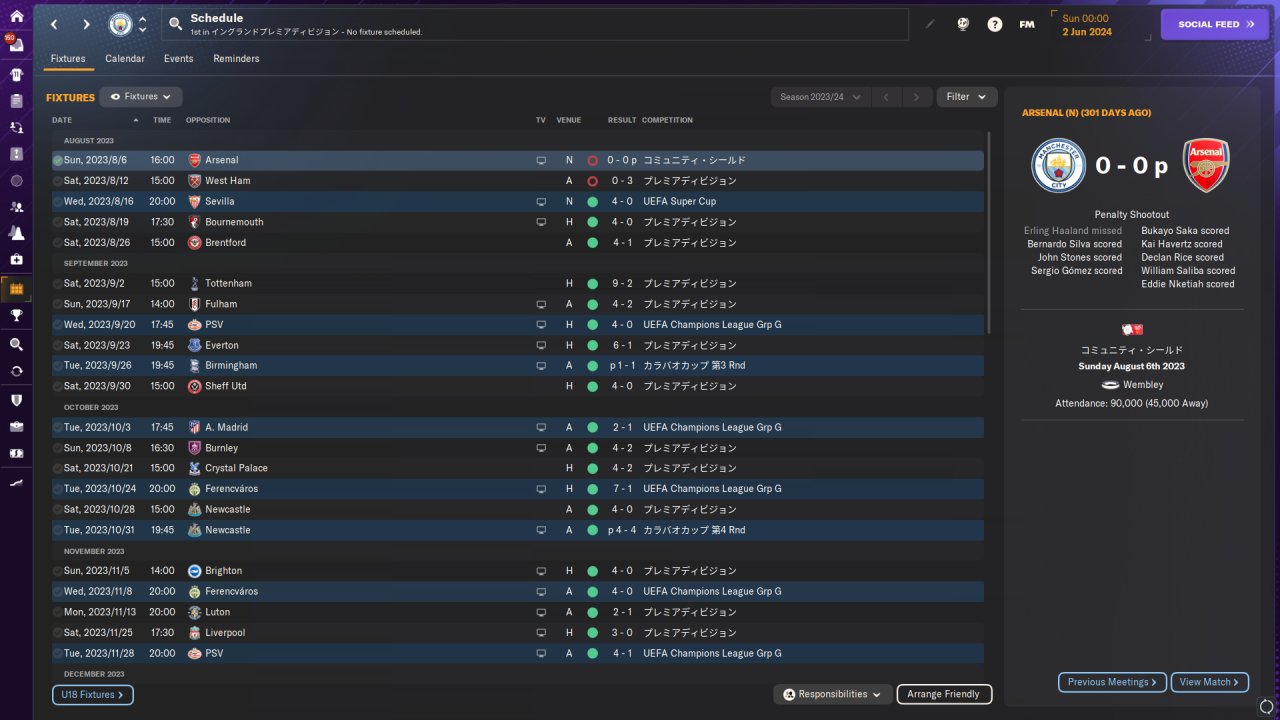1280x720 pixels.
Task: Click the Sun 2 Jun 2024 date box
Action: pyautogui.click(x=1100, y=24)
